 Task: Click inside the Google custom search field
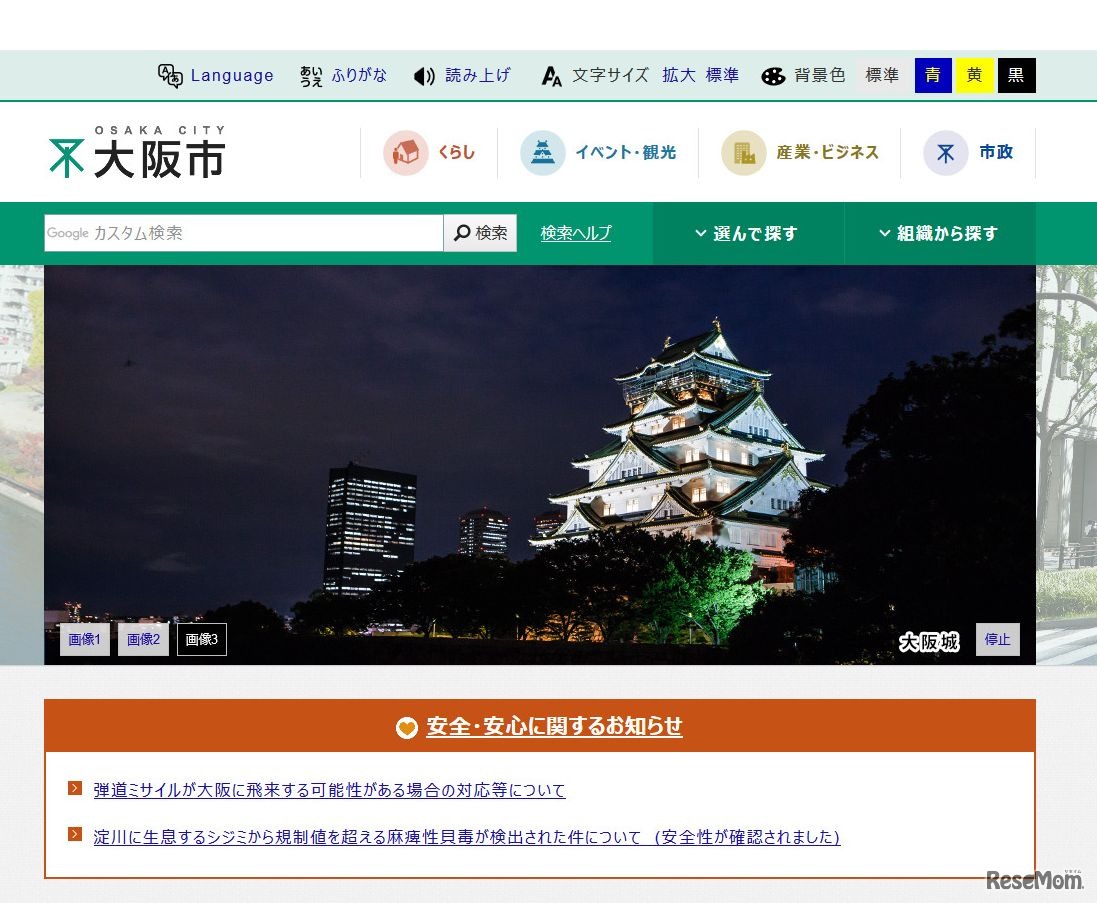tap(240, 233)
